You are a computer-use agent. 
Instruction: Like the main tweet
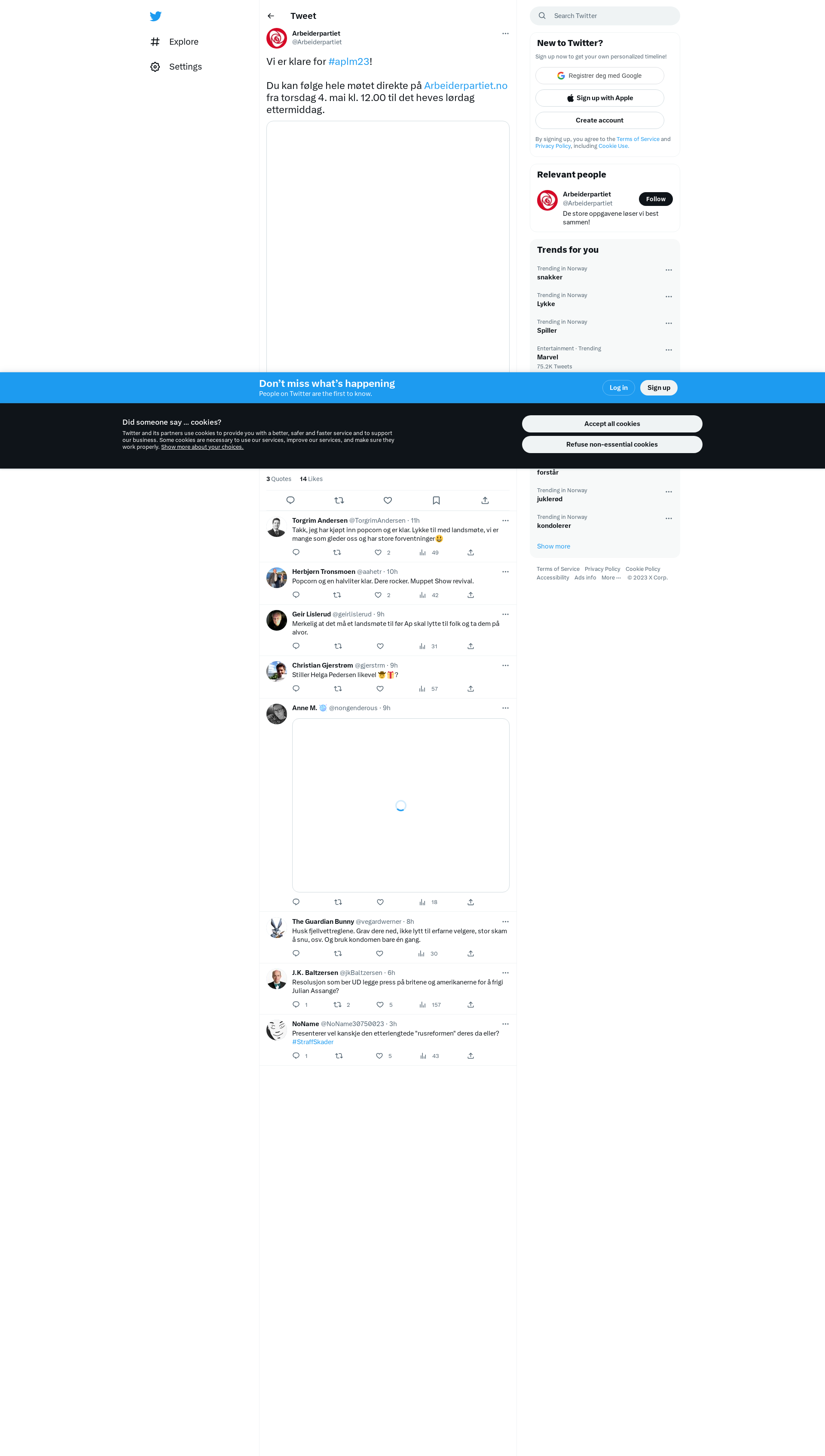pos(388,500)
